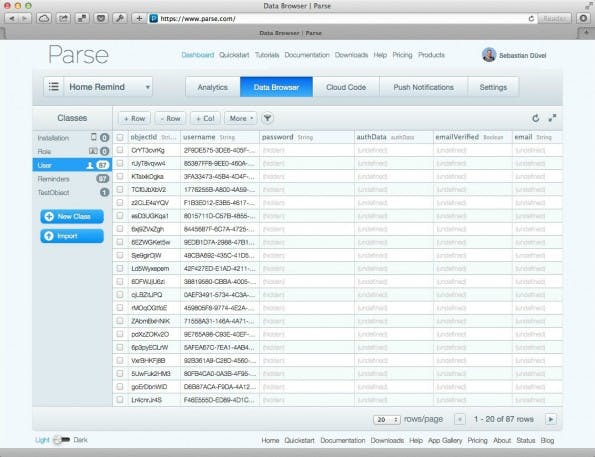
Task: Tick checkbox for row Sje9grOjW
Action: [120, 255]
